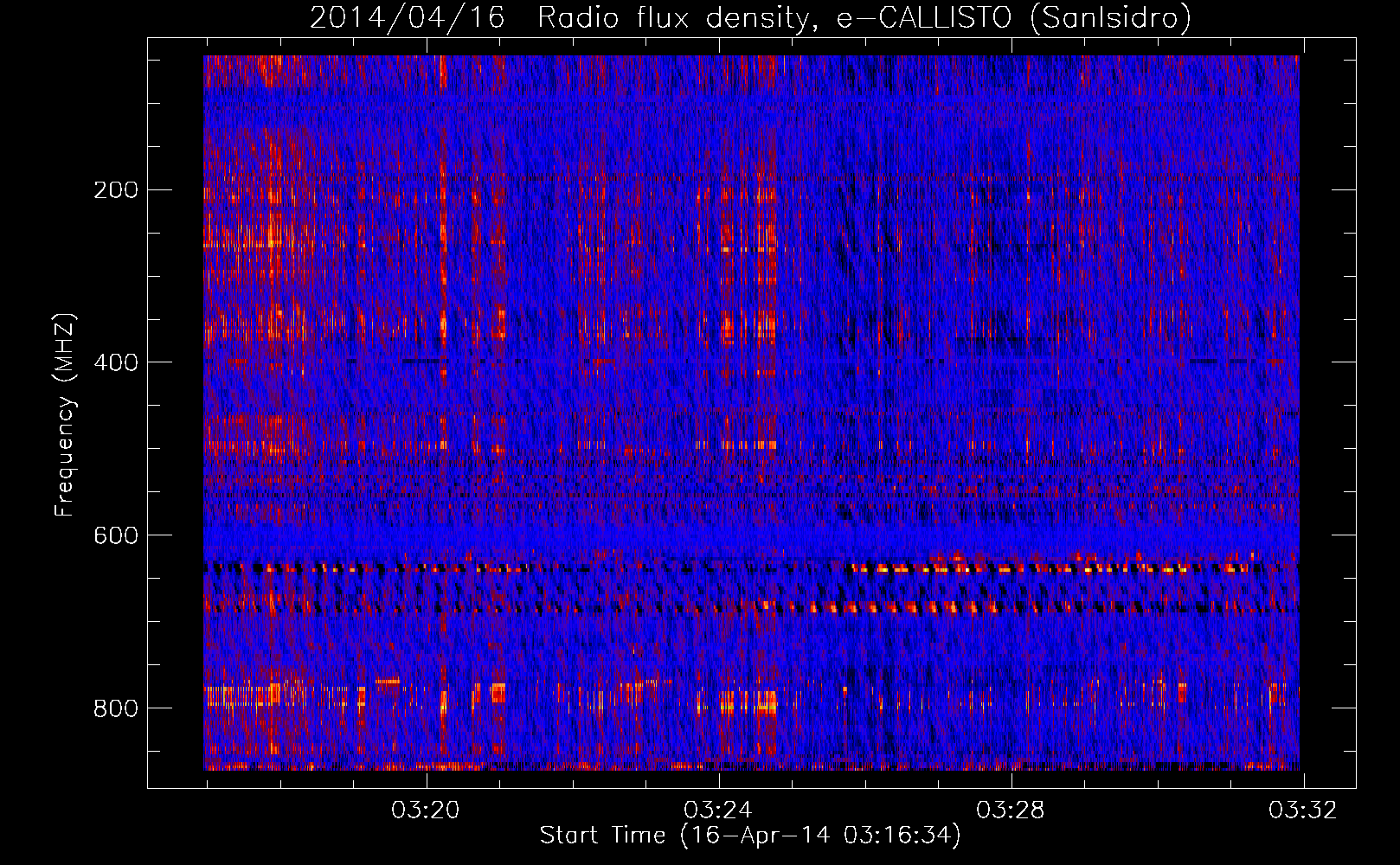Click the 03:28 time tick label
Screen dimensions: 1400x865
tap(1011, 811)
